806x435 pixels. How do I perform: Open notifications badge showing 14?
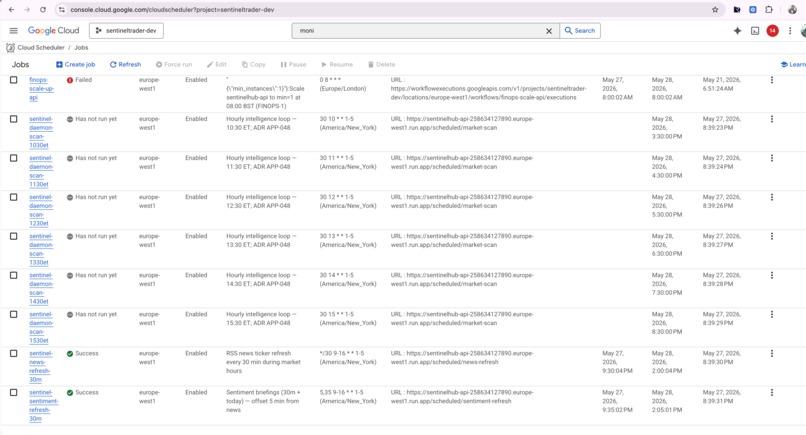772,31
